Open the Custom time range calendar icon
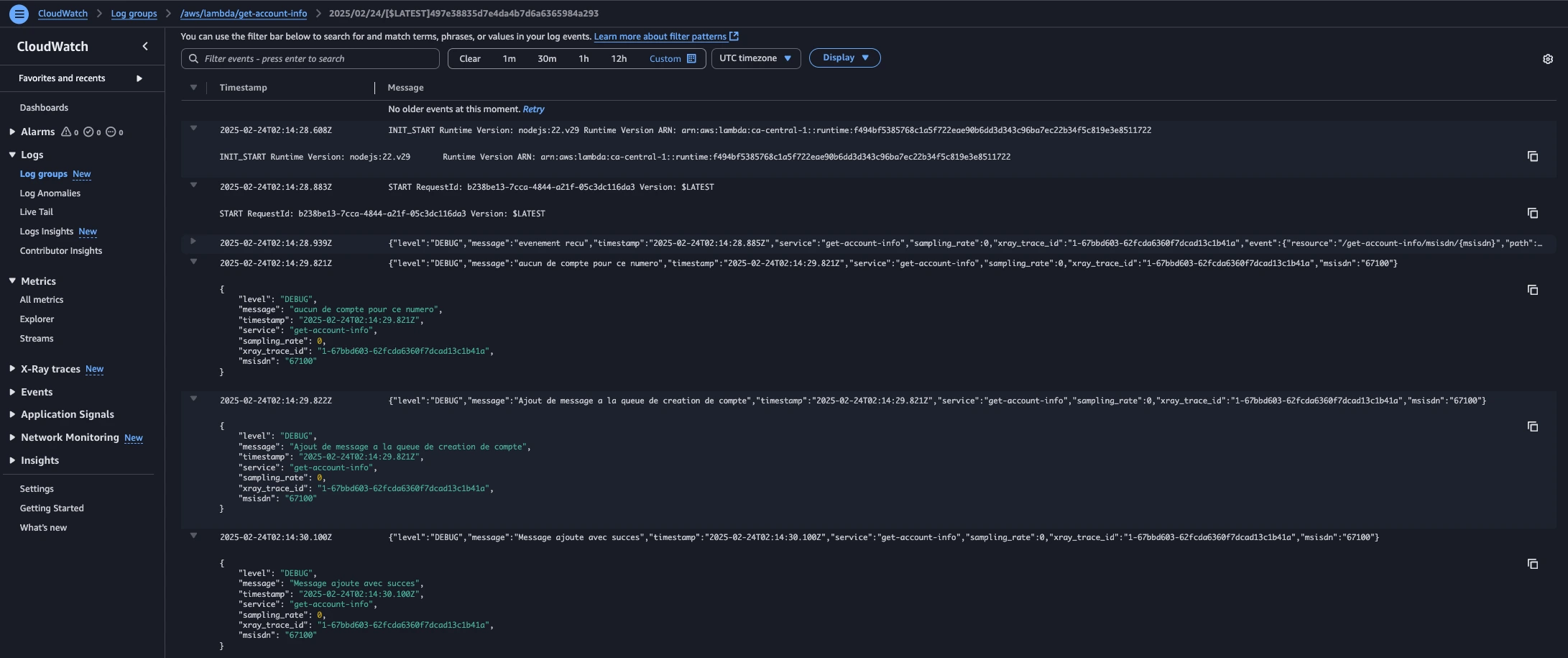Viewport: 1568px width, 658px height. pyautogui.click(x=691, y=58)
